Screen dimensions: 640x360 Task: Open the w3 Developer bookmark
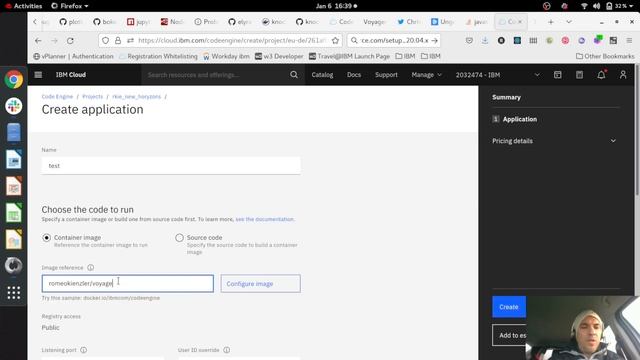279,56
